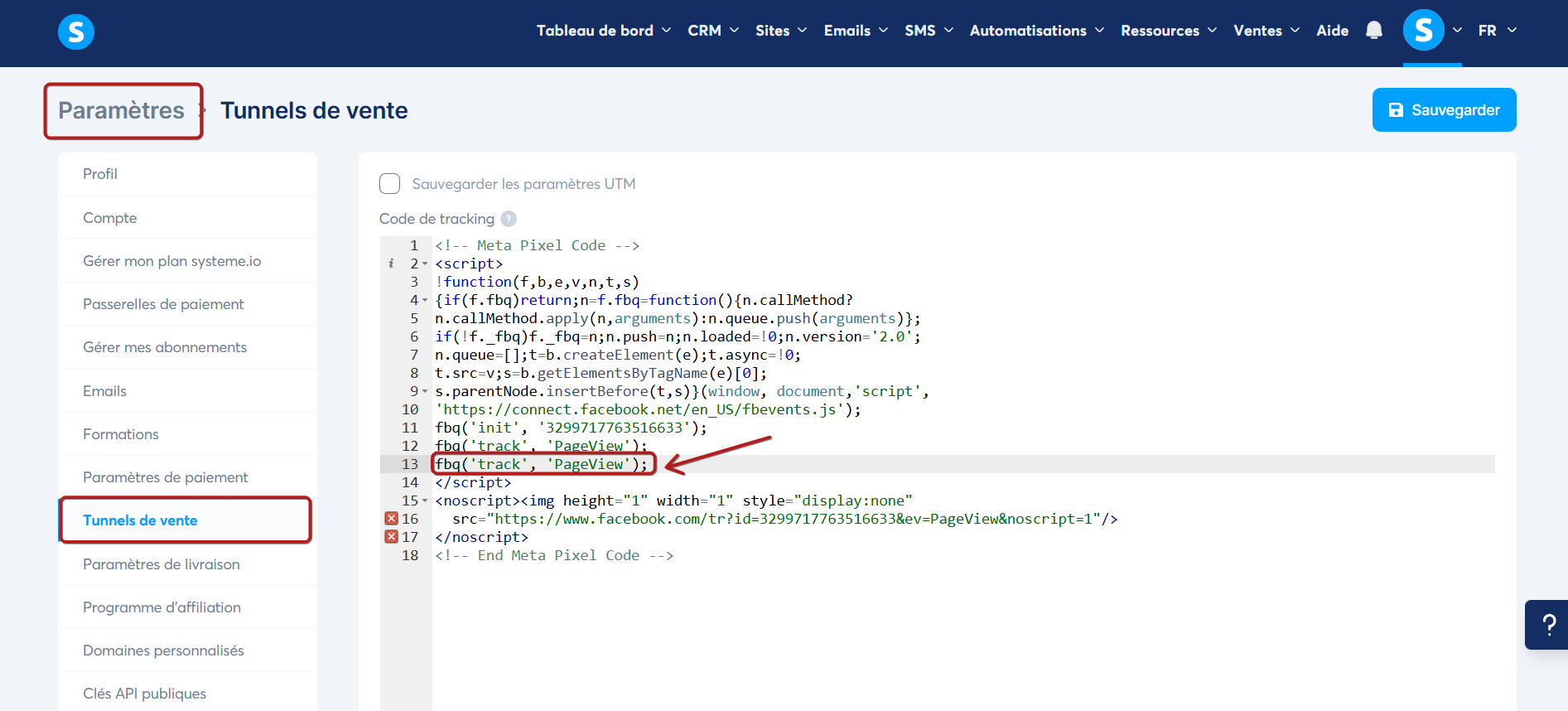Image resolution: width=1568 pixels, height=711 pixels.
Task: Open the Aide menu item
Action: pos(1332,31)
